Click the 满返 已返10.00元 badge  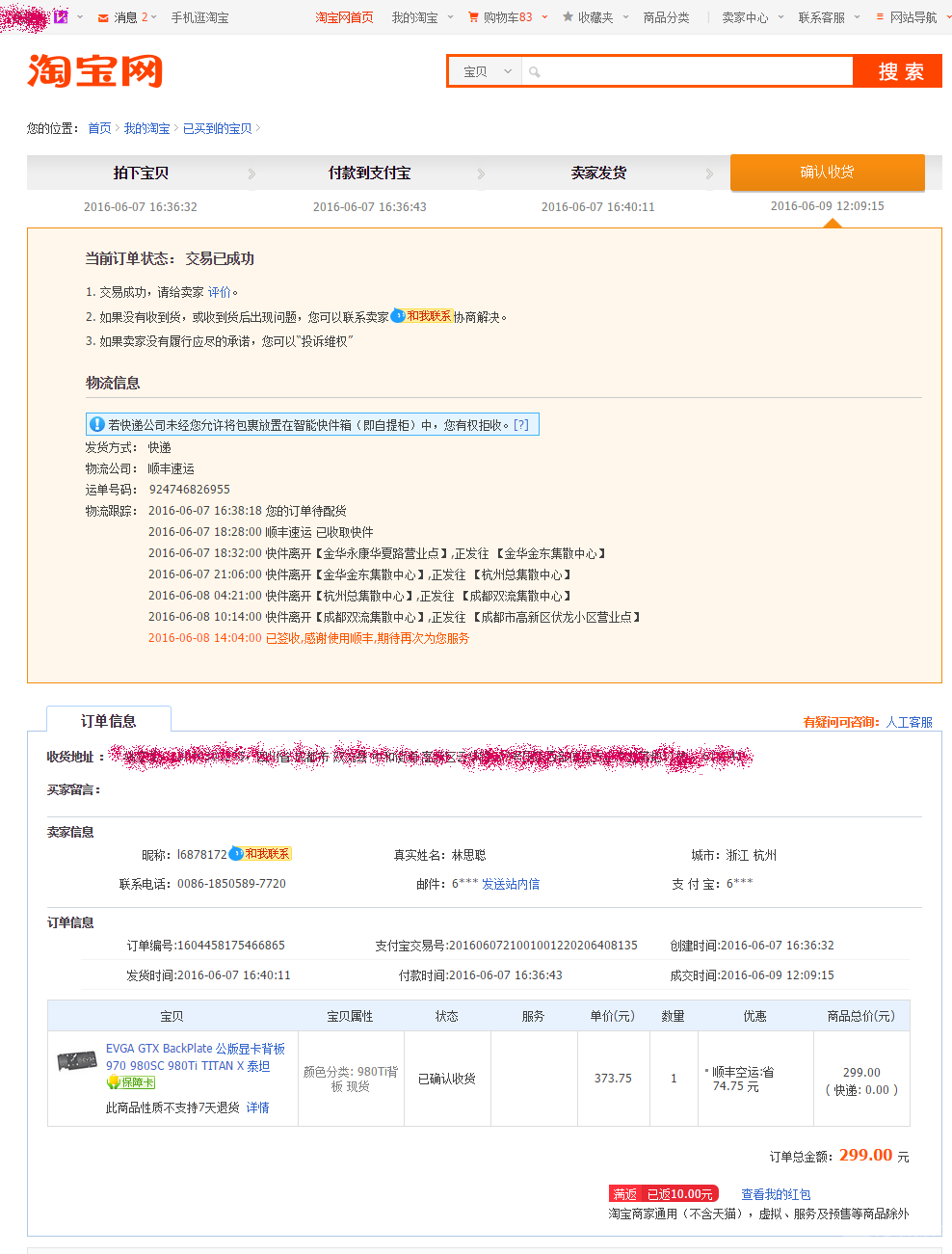(x=664, y=1194)
